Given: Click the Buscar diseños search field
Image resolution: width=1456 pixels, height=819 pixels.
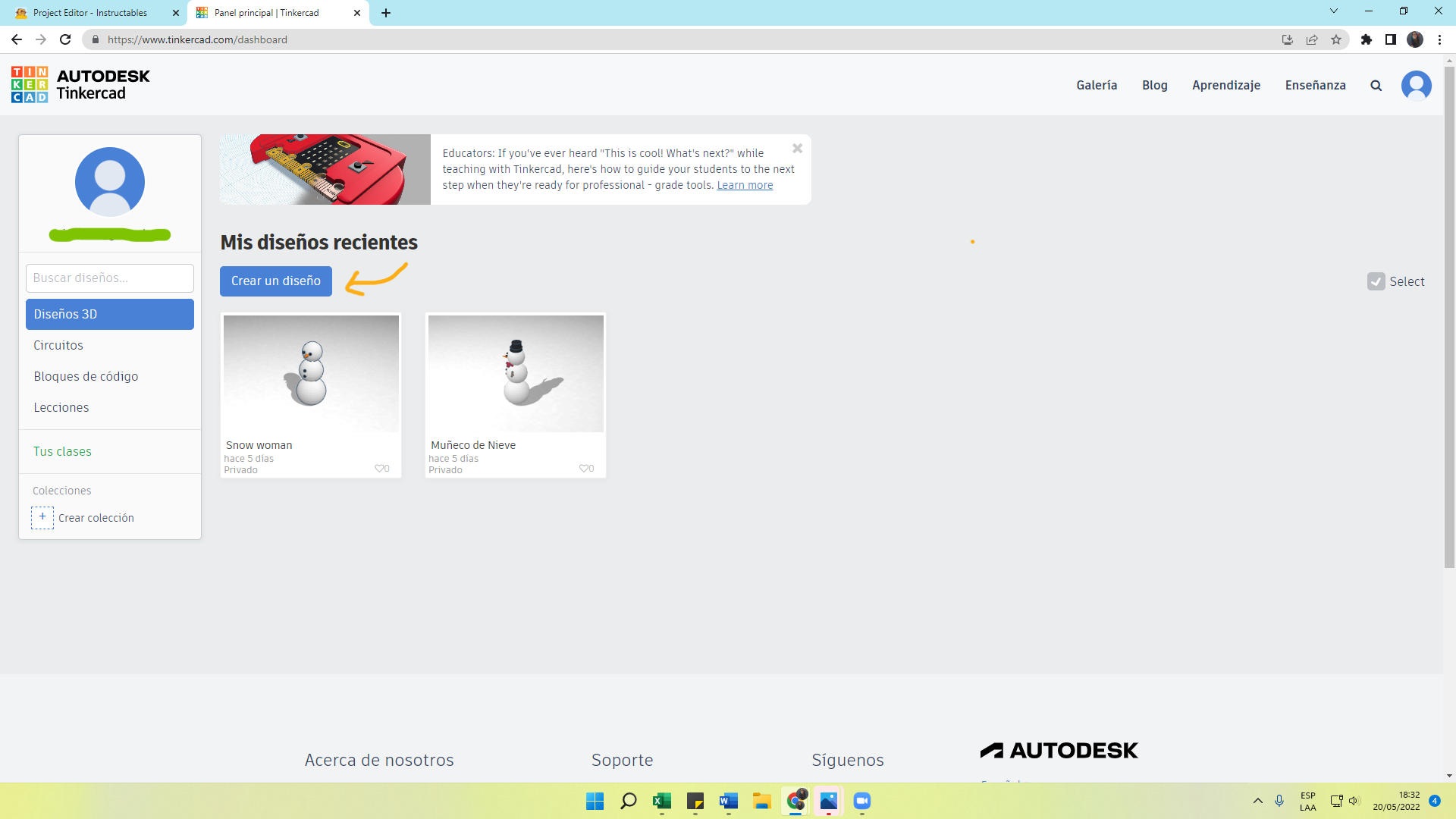Looking at the screenshot, I should coord(110,278).
